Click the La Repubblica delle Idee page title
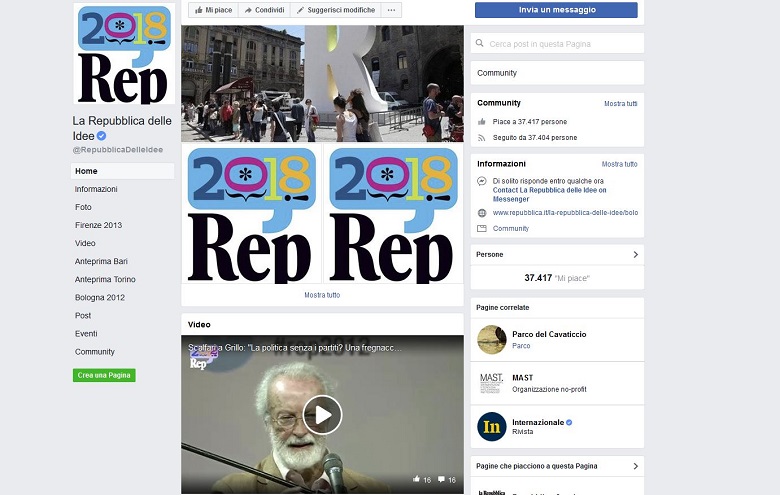Viewport: 780px width, 495px height. (122, 128)
